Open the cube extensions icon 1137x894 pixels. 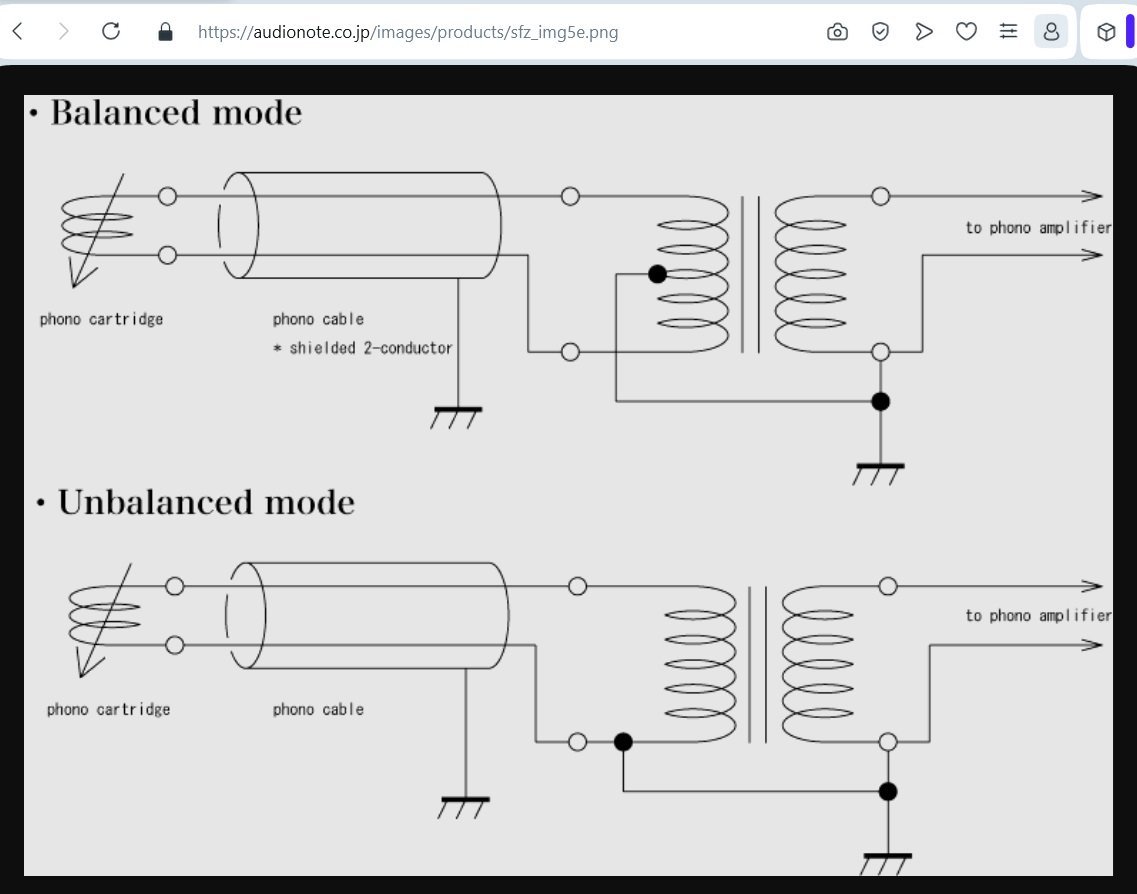point(1105,32)
